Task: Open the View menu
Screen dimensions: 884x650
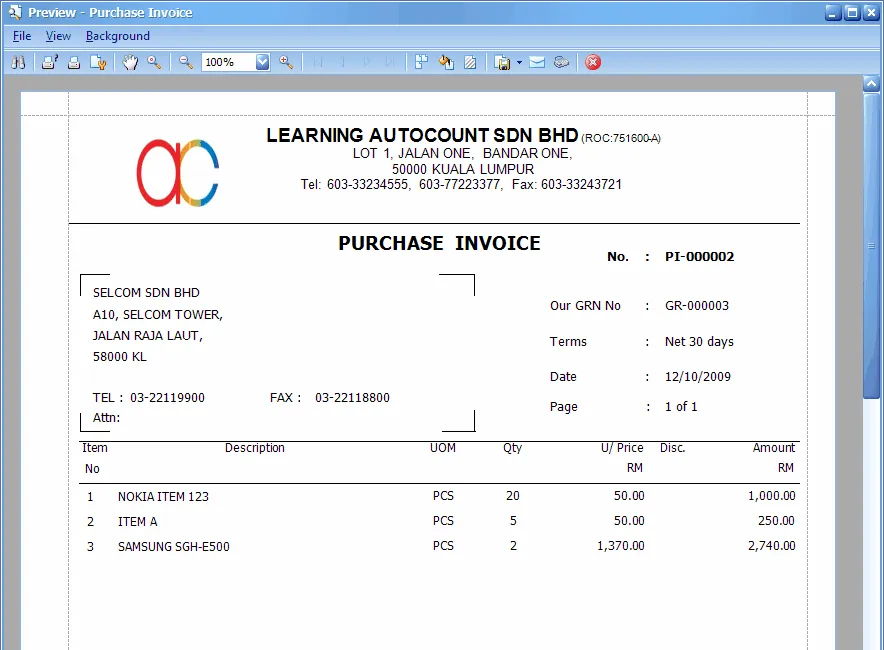Action: pyautogui.click(x=58, y=36)
